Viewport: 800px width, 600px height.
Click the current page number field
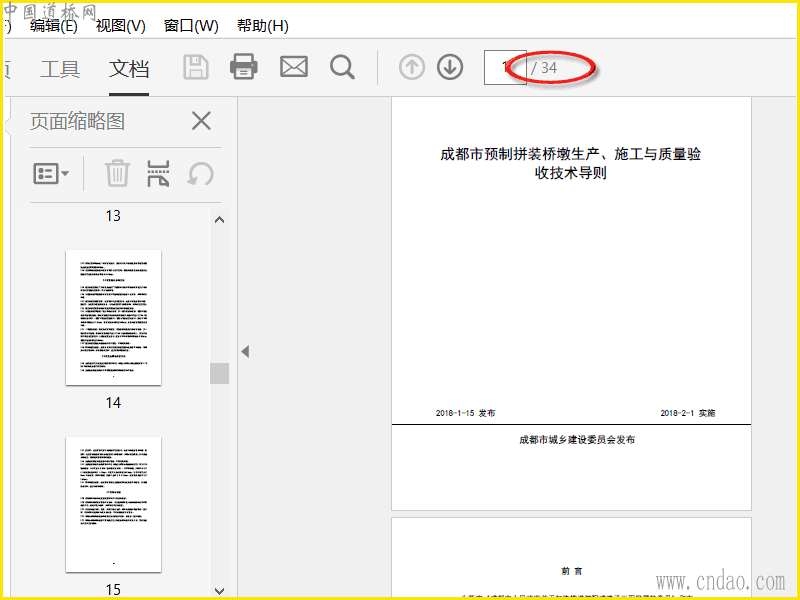coord(505,67)
